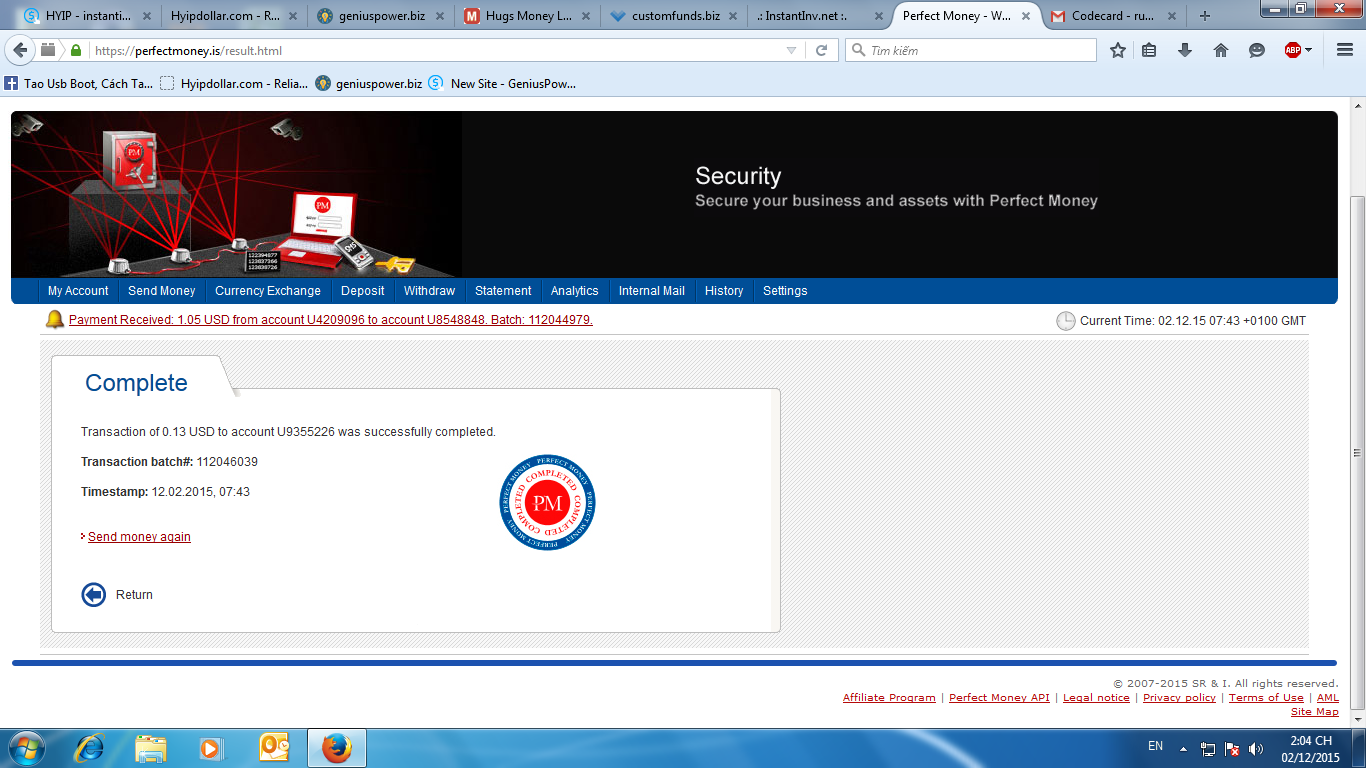Go to the Firefox home page icon
This screenshot has height=768, width=1366.
(1221, 50)
